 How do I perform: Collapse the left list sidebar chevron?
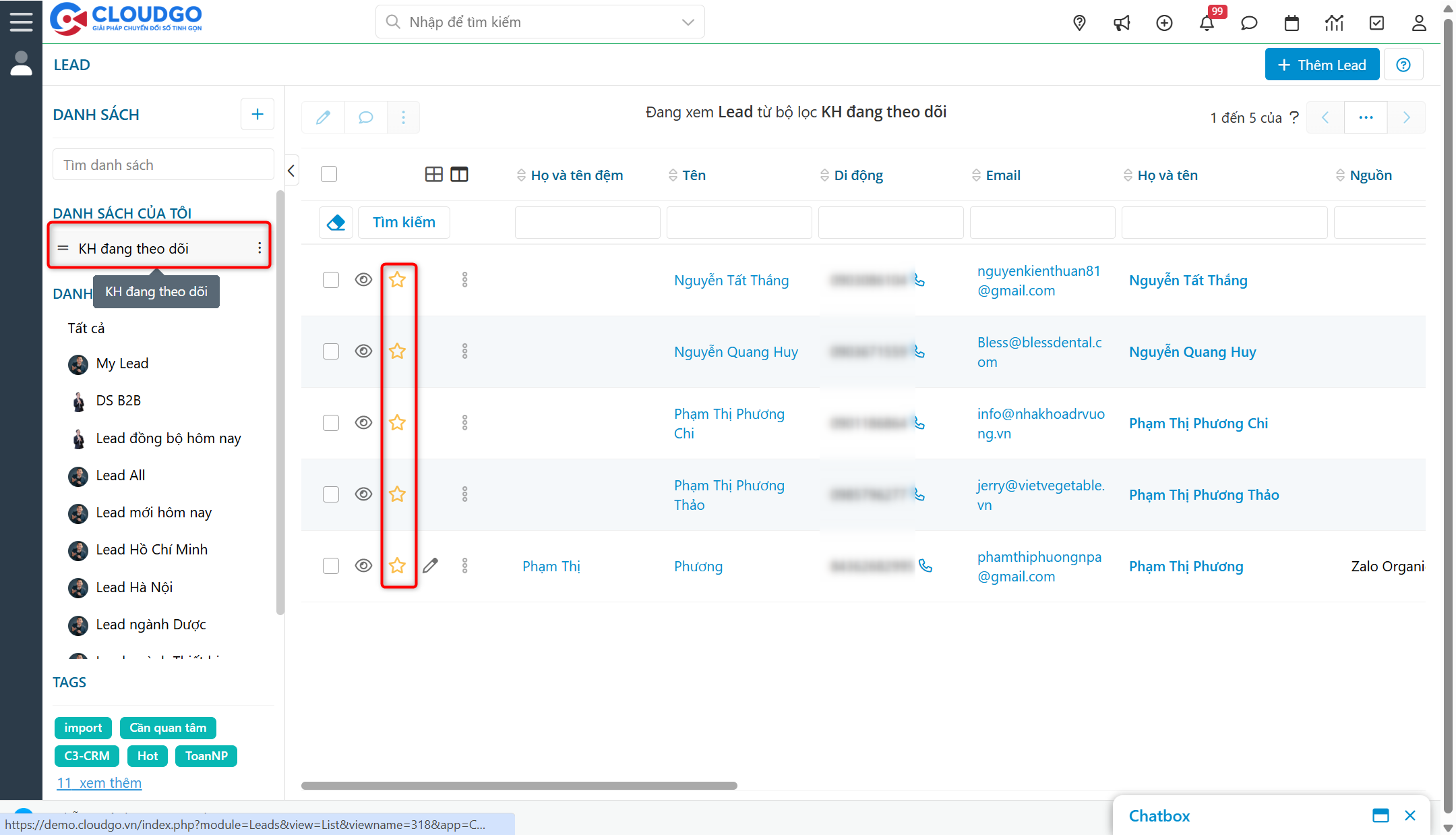[291, 171]
